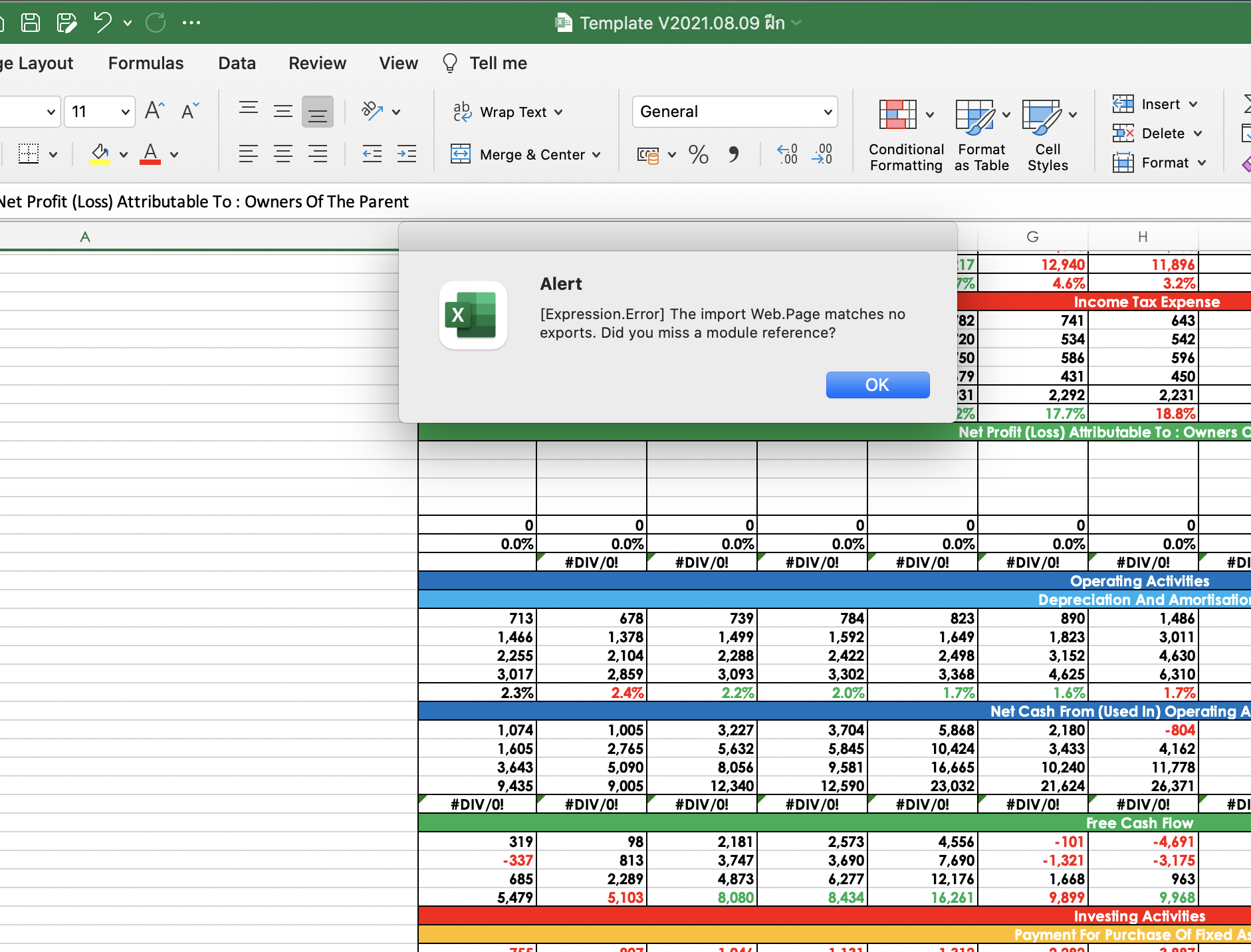Toggle center horizontal text alignment
Viewport: 1251px width, 952px height.
click(x=283, y=155)
